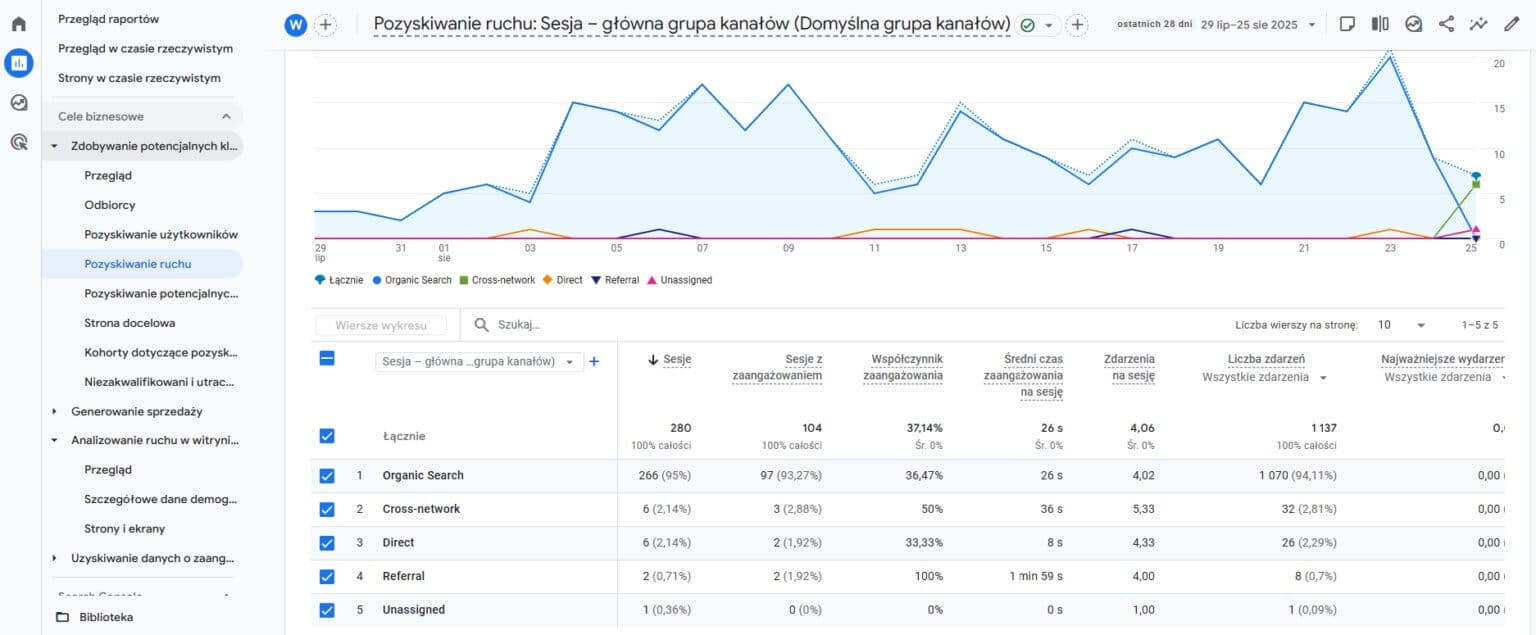This screenshot has width=1536, height=635.
Task: Uncheck the Łącznie row checkbox
Action: 327,436
